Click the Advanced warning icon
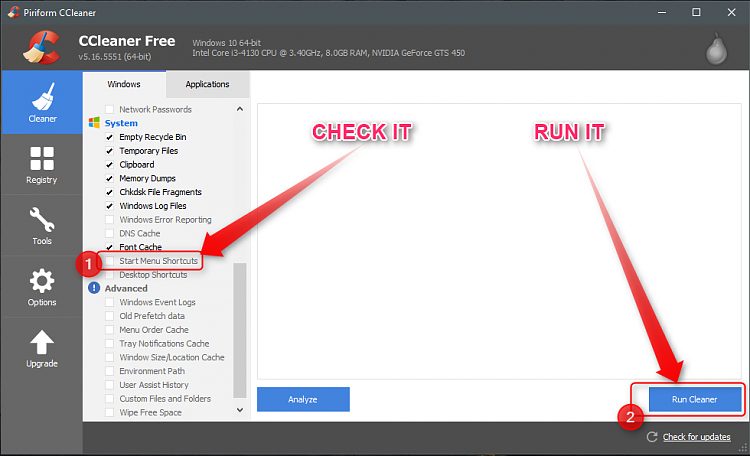The height and width of the screenshot is (456, 750). coord(94,288)
